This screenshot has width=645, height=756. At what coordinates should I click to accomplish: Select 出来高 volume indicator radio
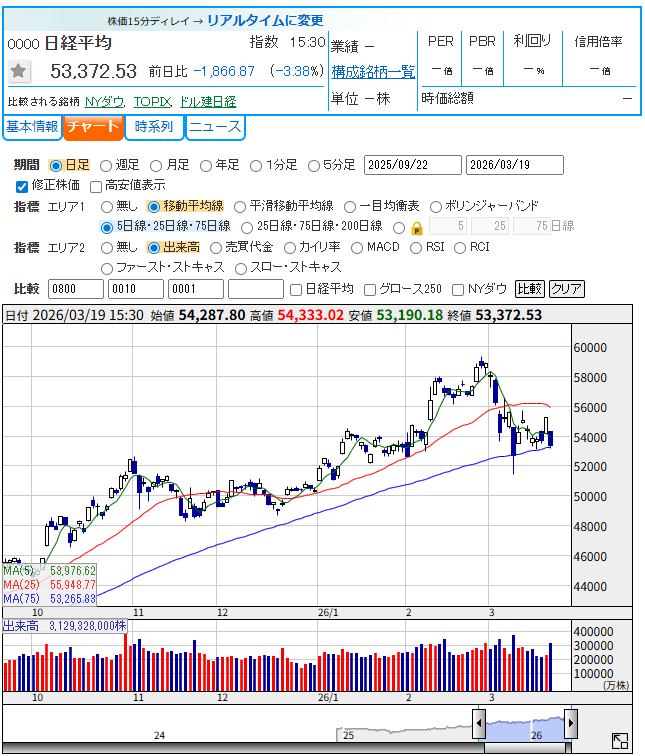153,248
